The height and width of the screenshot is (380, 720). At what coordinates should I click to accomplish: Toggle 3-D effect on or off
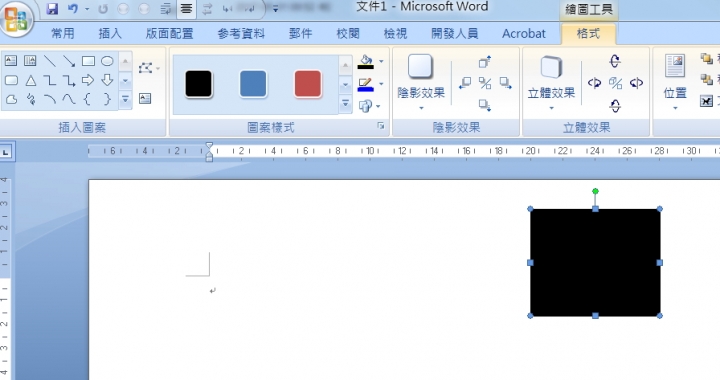pos(615,83)
